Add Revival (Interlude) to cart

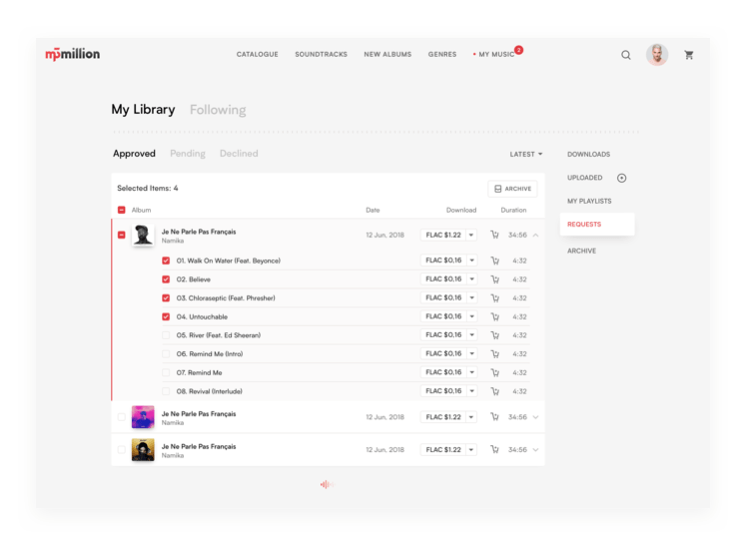[x=494, y=391]
